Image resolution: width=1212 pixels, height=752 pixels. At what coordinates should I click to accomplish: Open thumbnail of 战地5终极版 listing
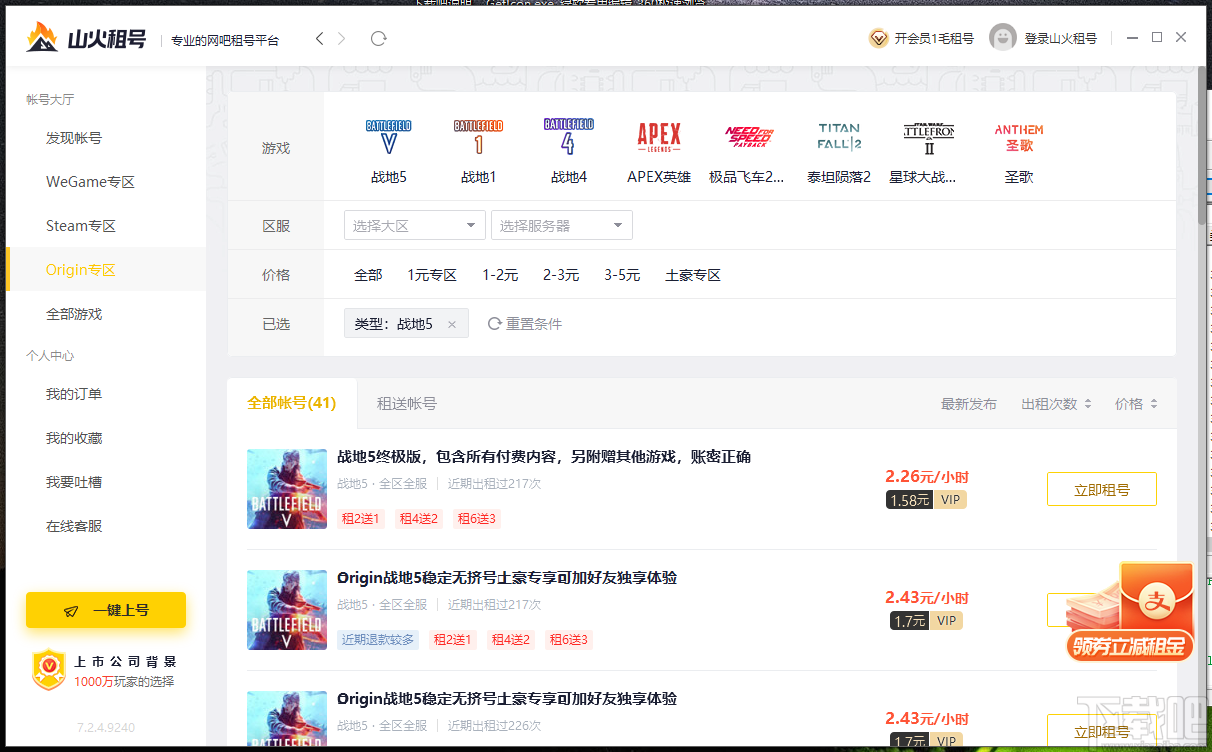tap(287, 489)
